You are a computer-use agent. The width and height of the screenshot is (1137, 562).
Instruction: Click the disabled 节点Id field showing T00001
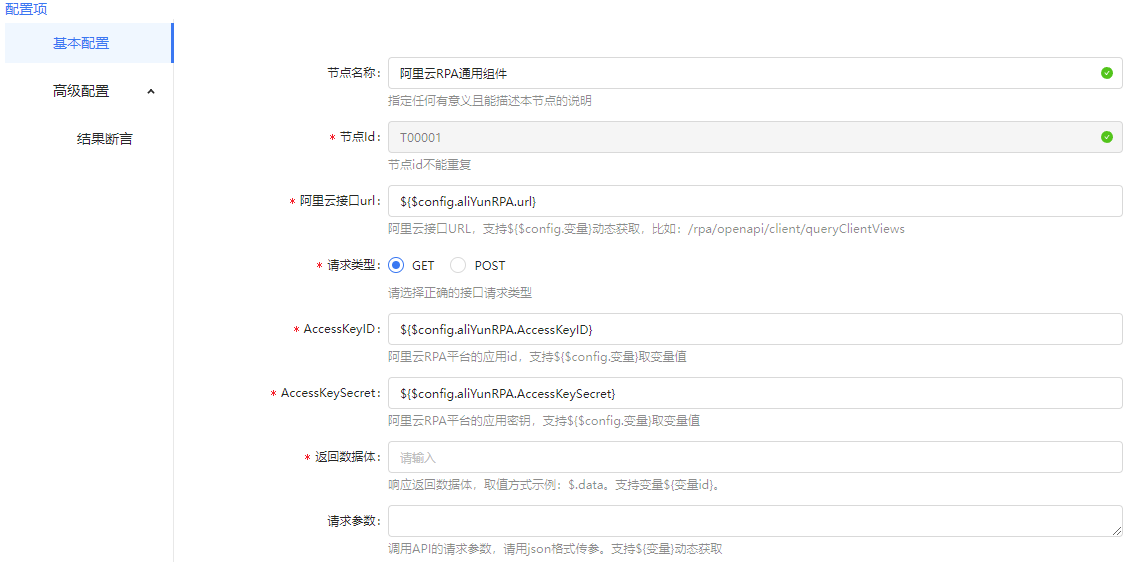click(x=740, y=137)
